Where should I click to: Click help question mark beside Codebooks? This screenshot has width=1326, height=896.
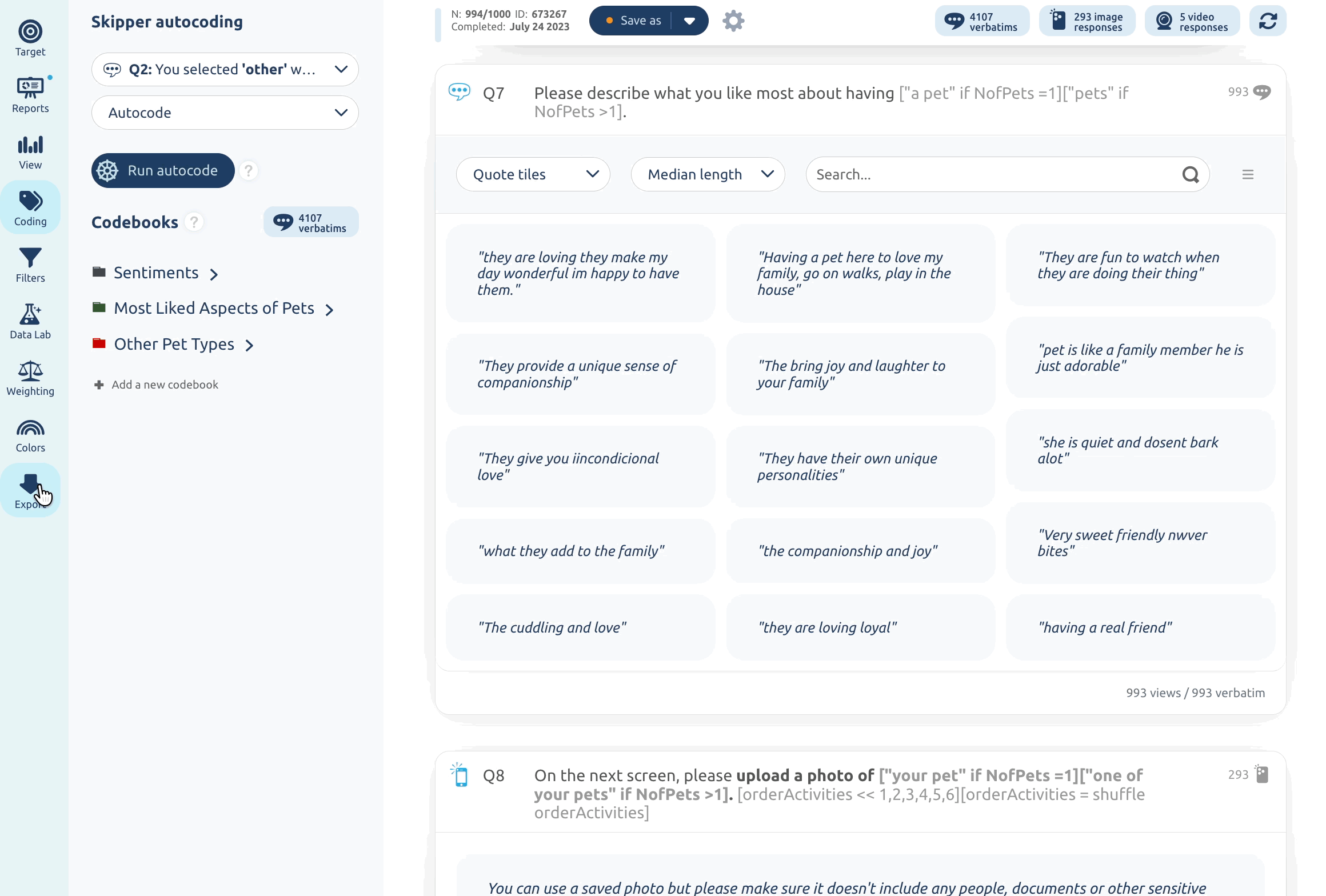194,222
